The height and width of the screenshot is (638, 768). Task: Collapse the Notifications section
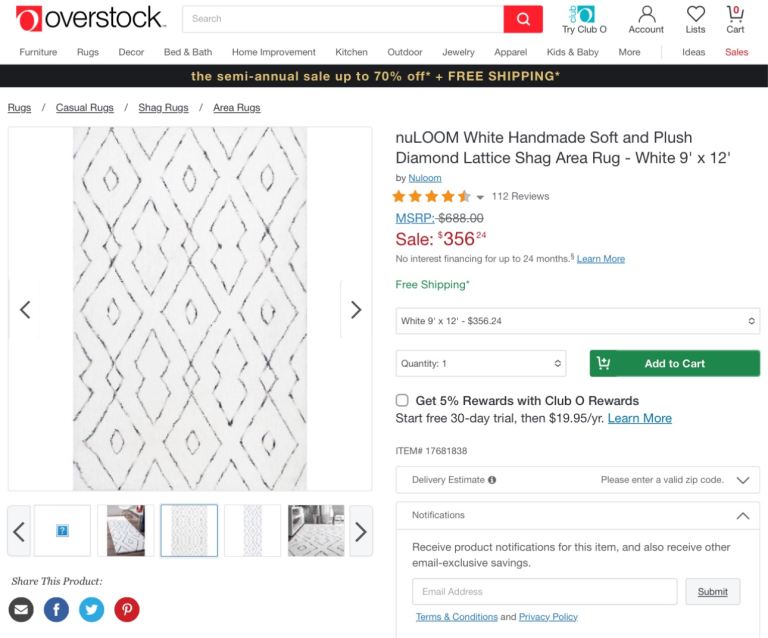(742, 516)
